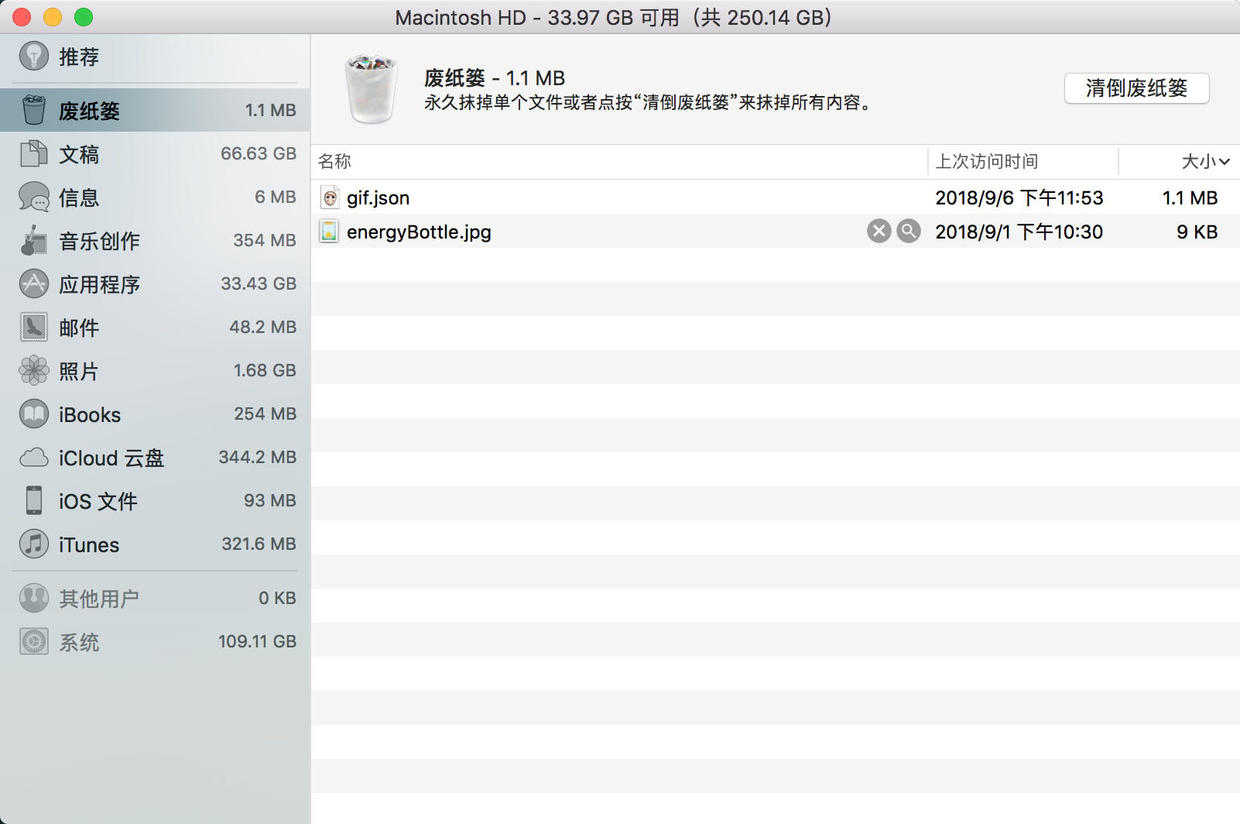
Task: Click the iTunes music note icon
Action: coord(34,544)
